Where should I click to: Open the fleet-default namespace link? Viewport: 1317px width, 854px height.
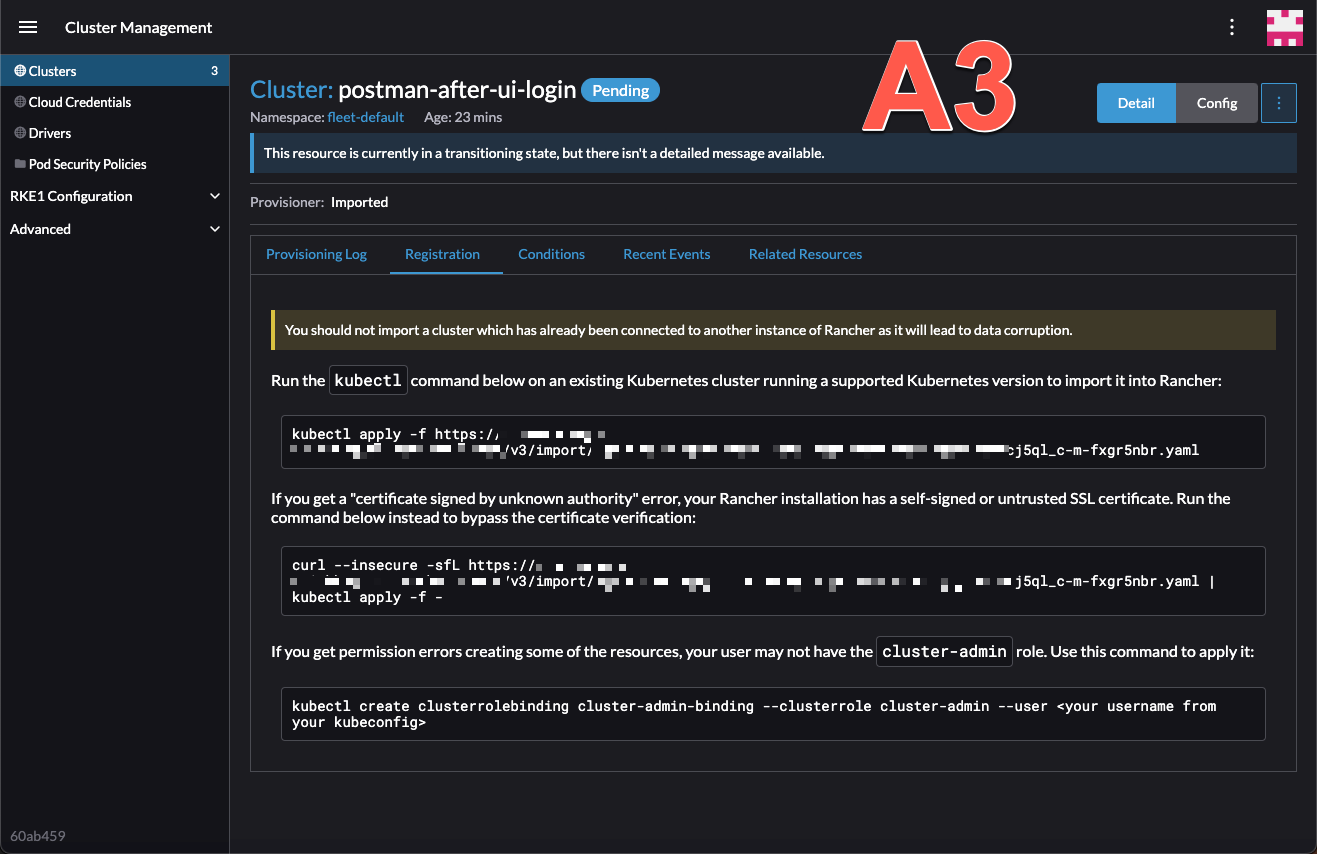coord(365,117)
